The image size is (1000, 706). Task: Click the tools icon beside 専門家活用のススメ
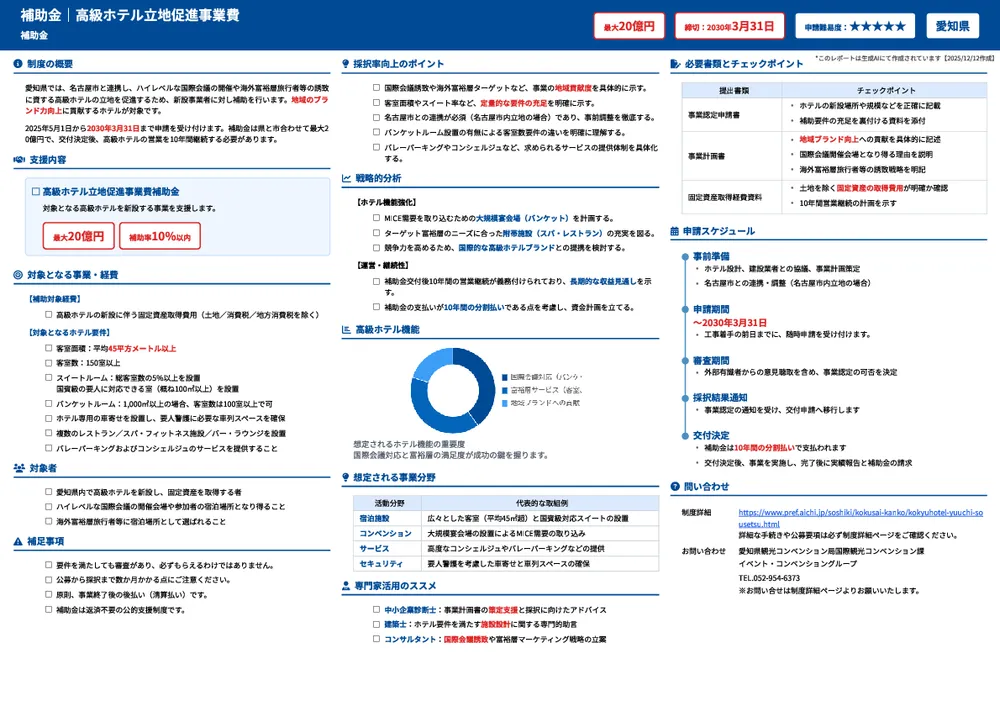(346, 586)
